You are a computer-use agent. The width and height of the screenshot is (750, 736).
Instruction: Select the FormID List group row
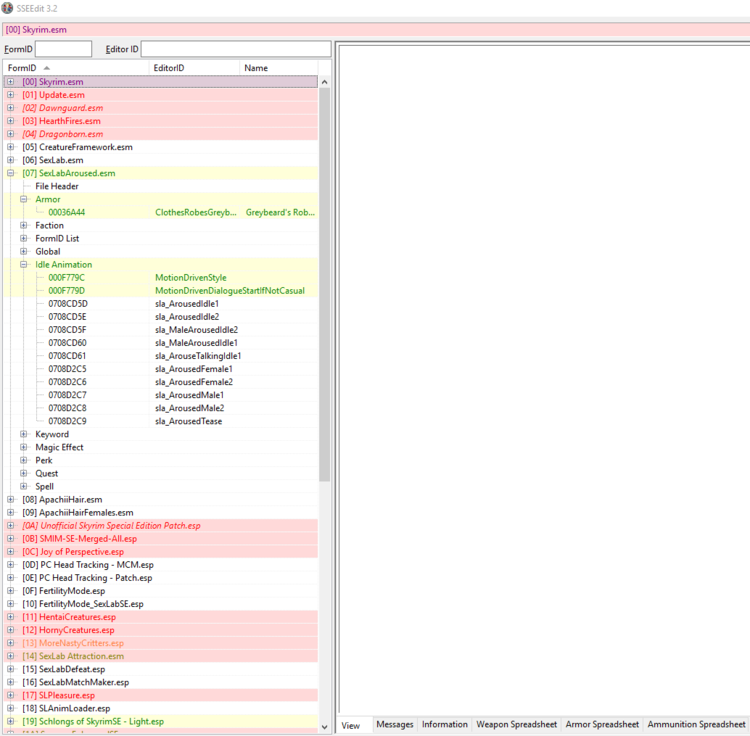tap(161, 238)
